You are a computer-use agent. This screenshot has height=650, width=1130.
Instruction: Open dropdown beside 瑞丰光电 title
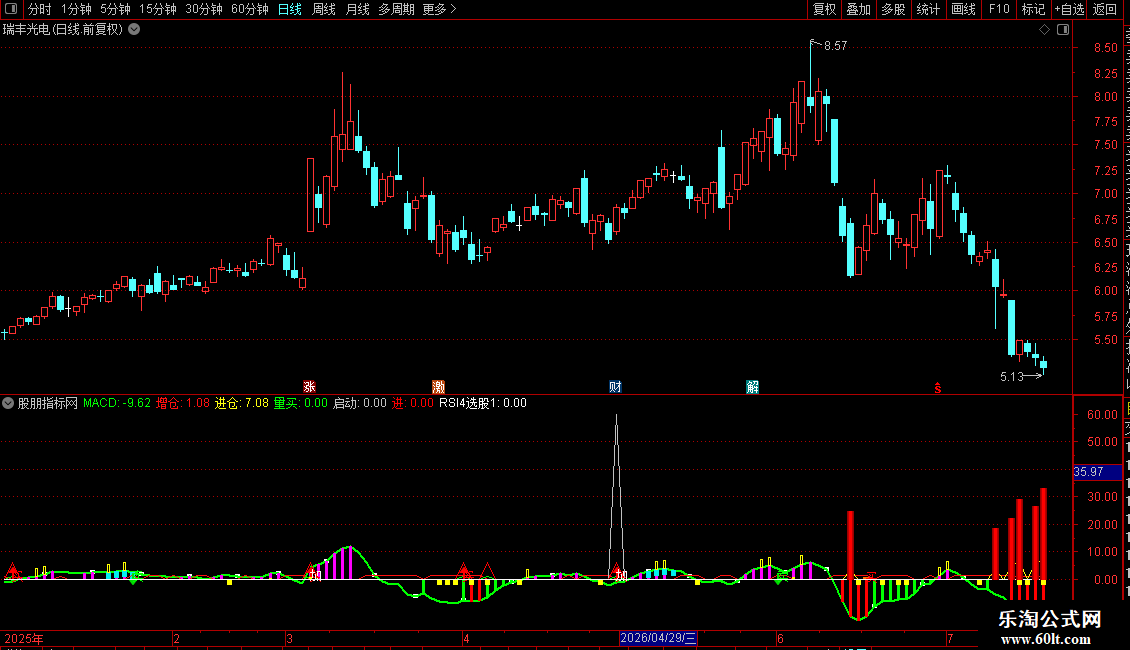tap(134, 30)
